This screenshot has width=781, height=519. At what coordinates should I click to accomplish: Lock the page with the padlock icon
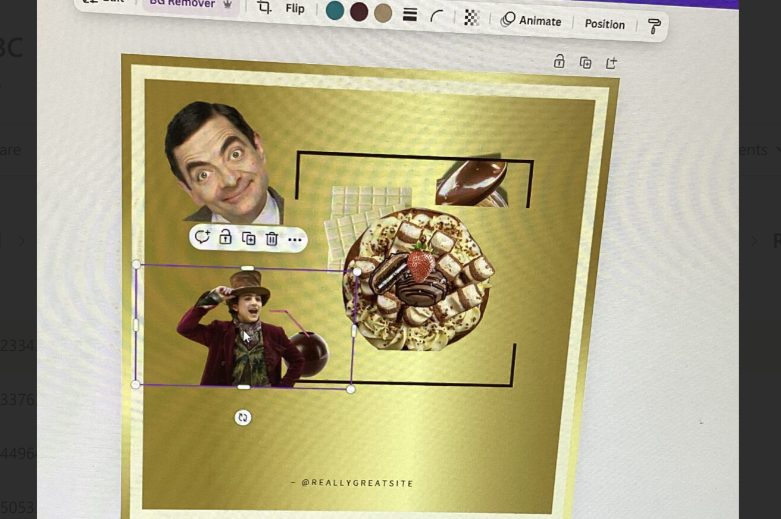coord(559,62)
